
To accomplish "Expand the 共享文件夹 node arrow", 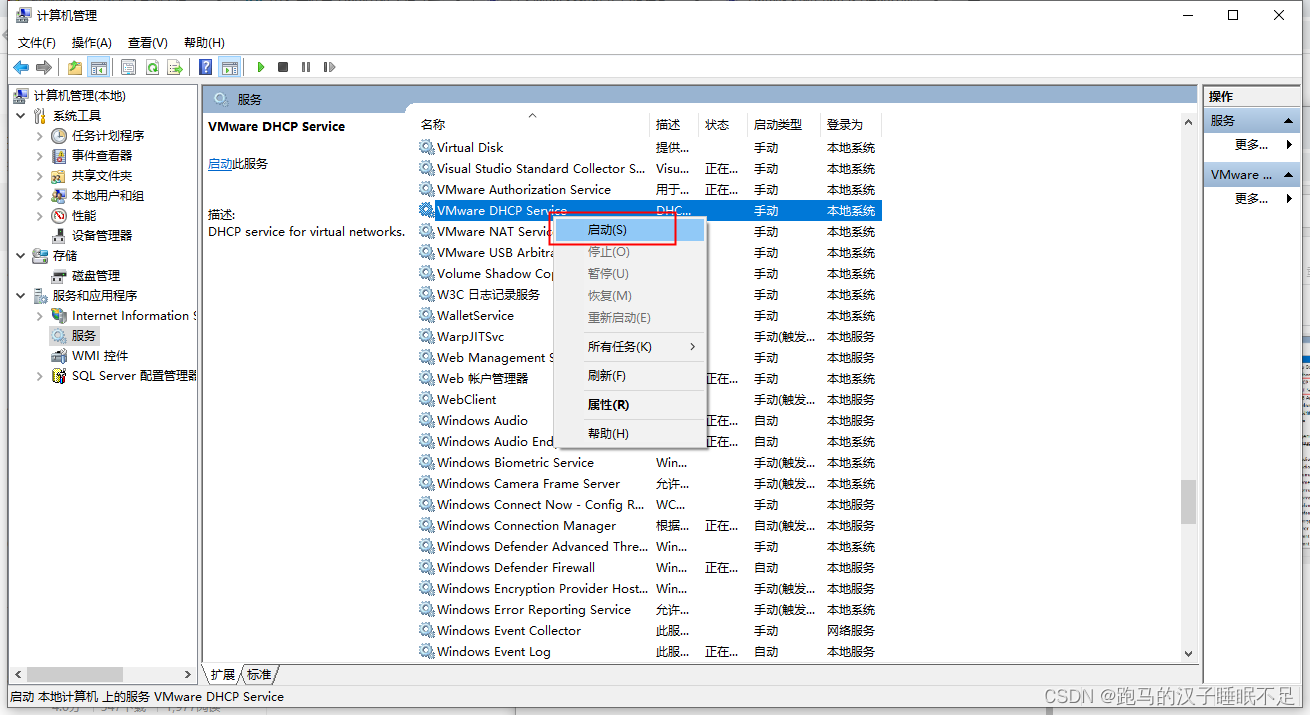I will (x=40, y=175).
